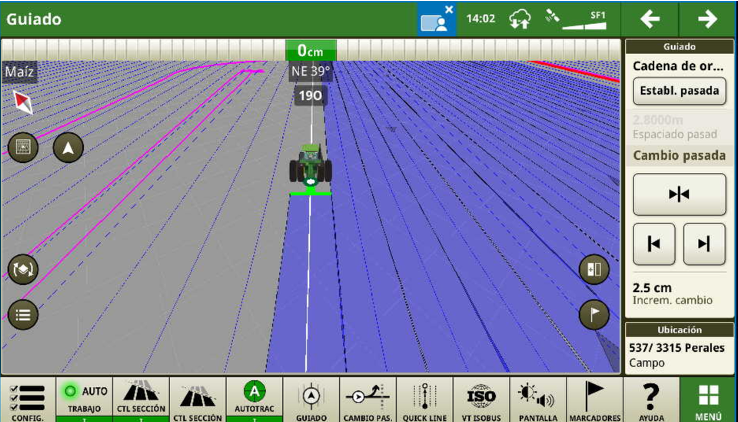
Task: Toggle the Auto Trabajo recording button
Action: coord(84,399)
